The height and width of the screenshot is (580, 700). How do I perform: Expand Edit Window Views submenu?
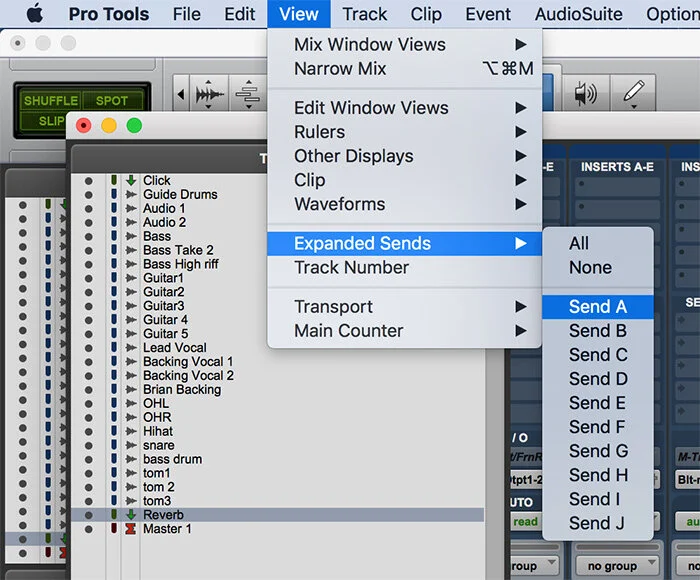point(404,108)
